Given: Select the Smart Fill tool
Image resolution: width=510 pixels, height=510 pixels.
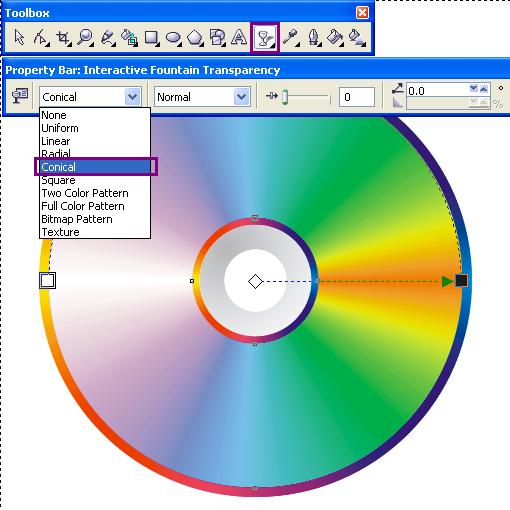Looking at the screenshot, I should coord(129,37).
